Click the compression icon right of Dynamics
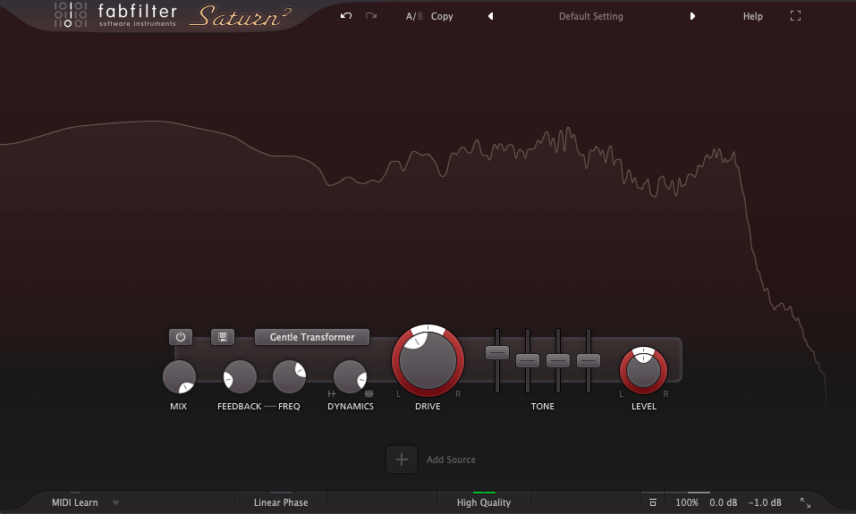The height and width of the screenshot is (514, 856). pos(369,393)
